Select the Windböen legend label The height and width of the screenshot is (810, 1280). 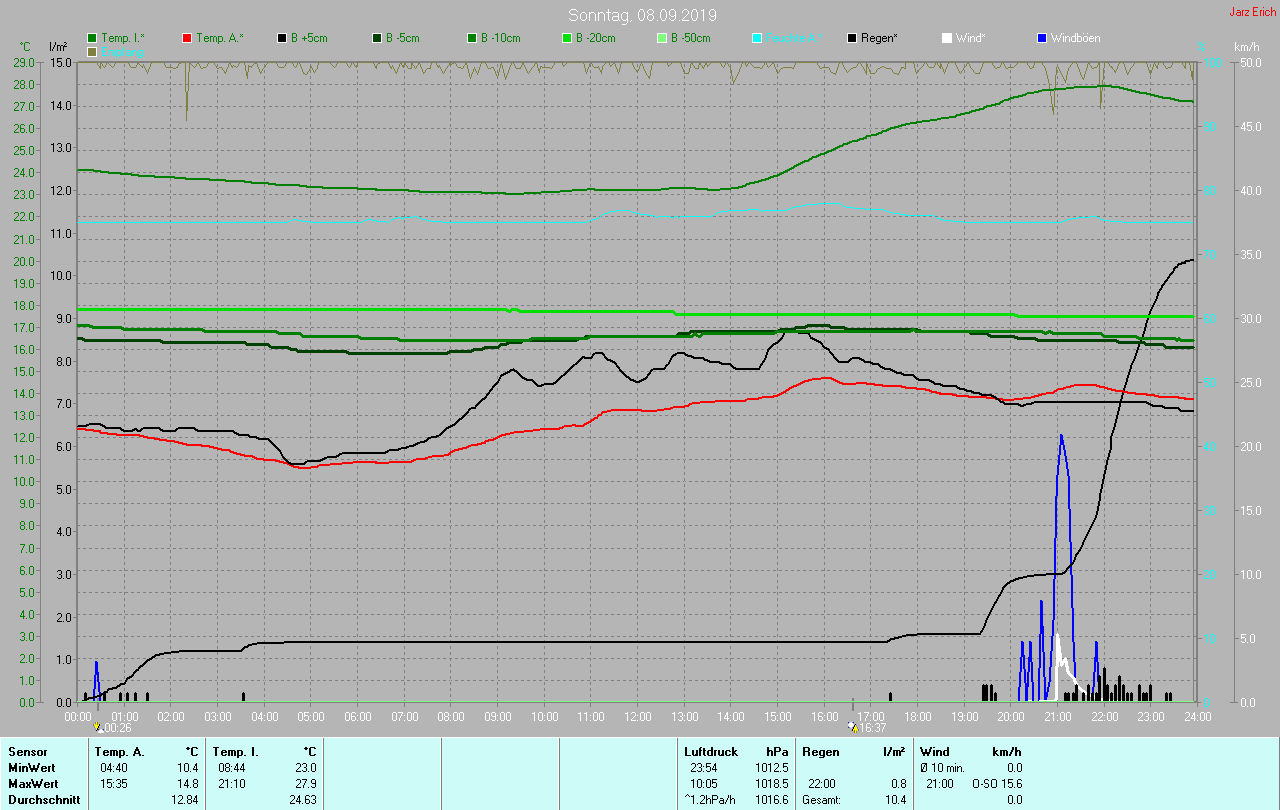[x=1075, y=38]
